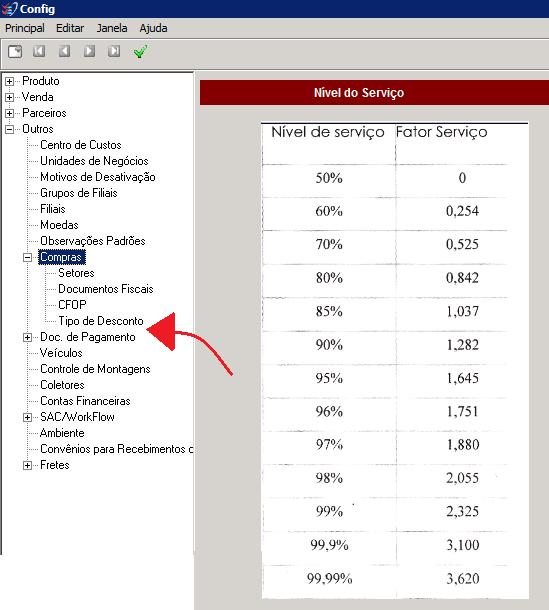Expand the Doc. de Pagamento node
This screenshot has width=549, height=610.
(27, 337)
